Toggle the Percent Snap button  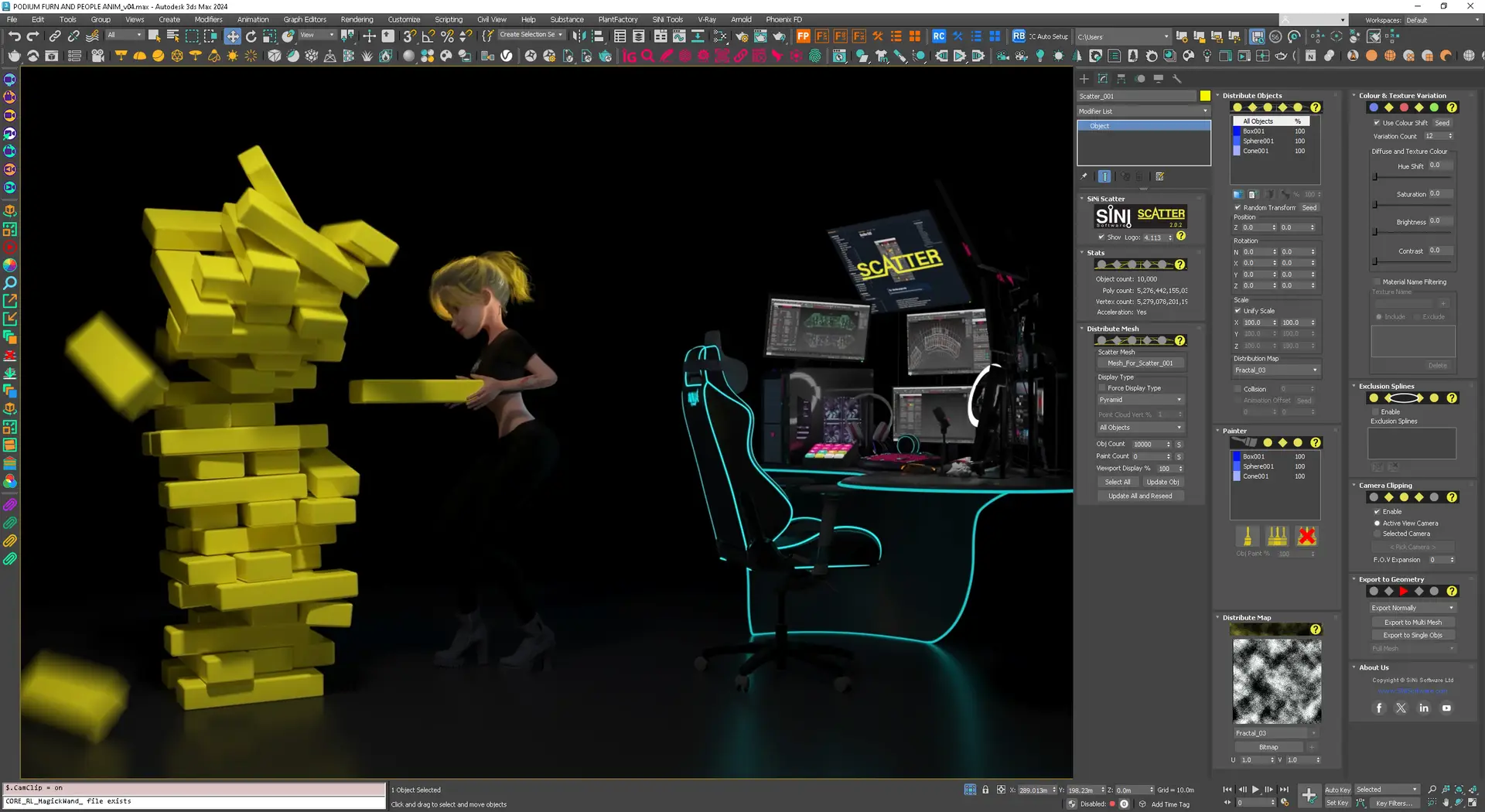click(x=446, y=36)
